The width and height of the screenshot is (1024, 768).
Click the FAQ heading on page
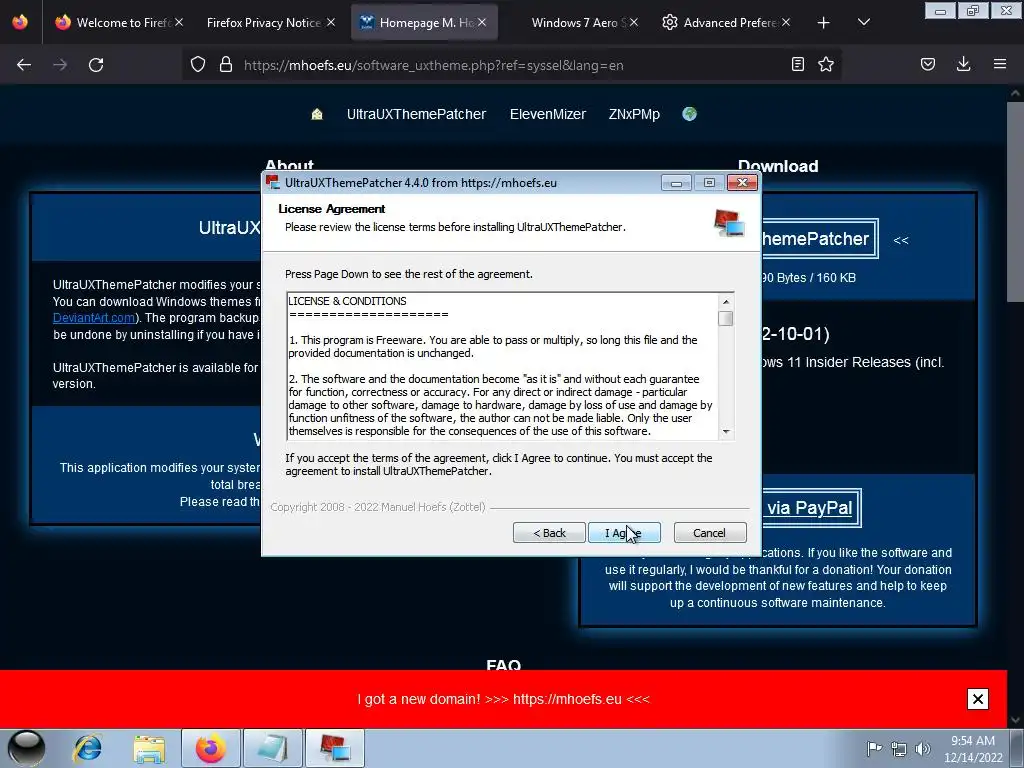[504, 664]
